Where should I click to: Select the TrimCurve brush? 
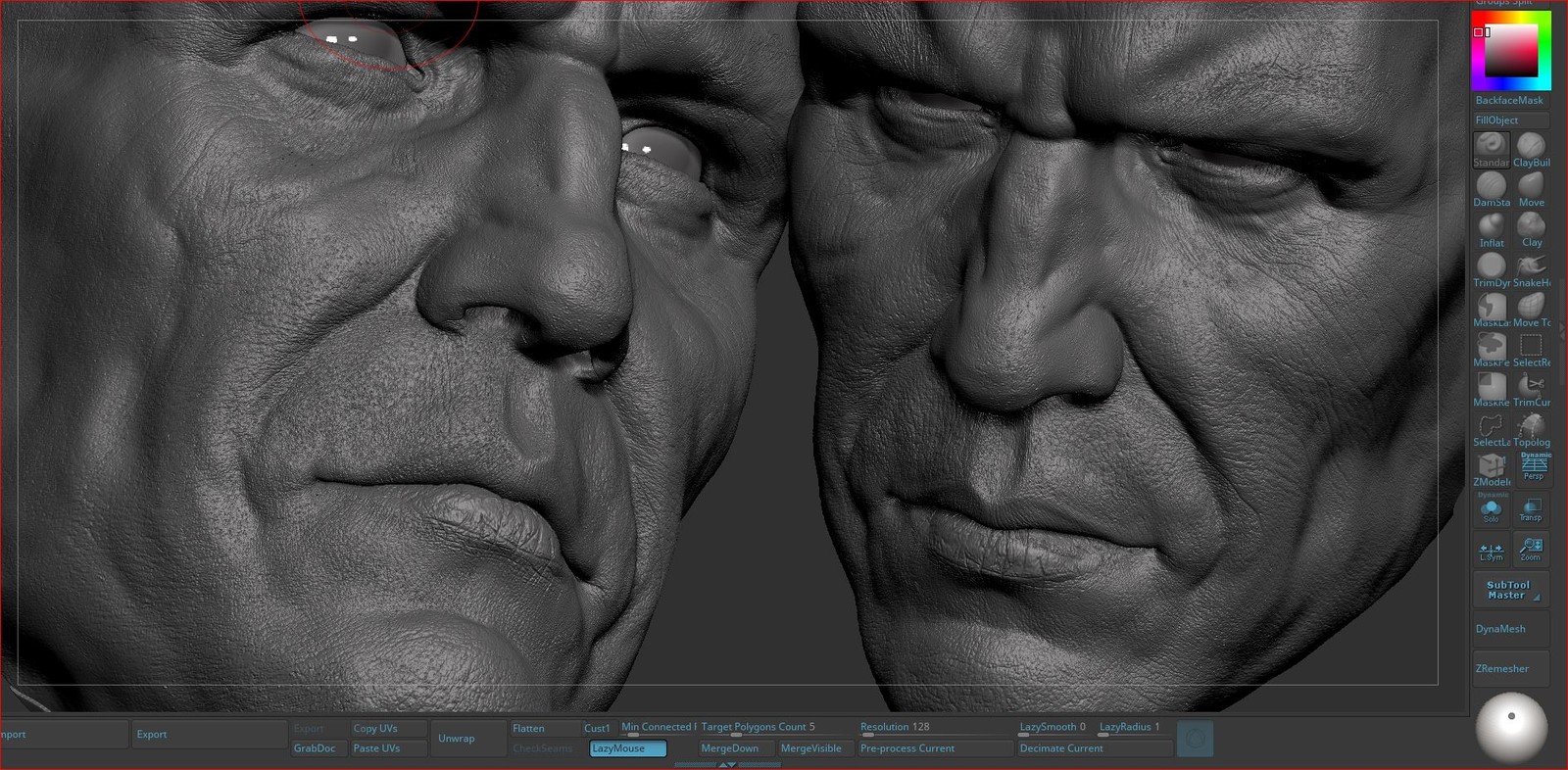(x=1532, y=391)
